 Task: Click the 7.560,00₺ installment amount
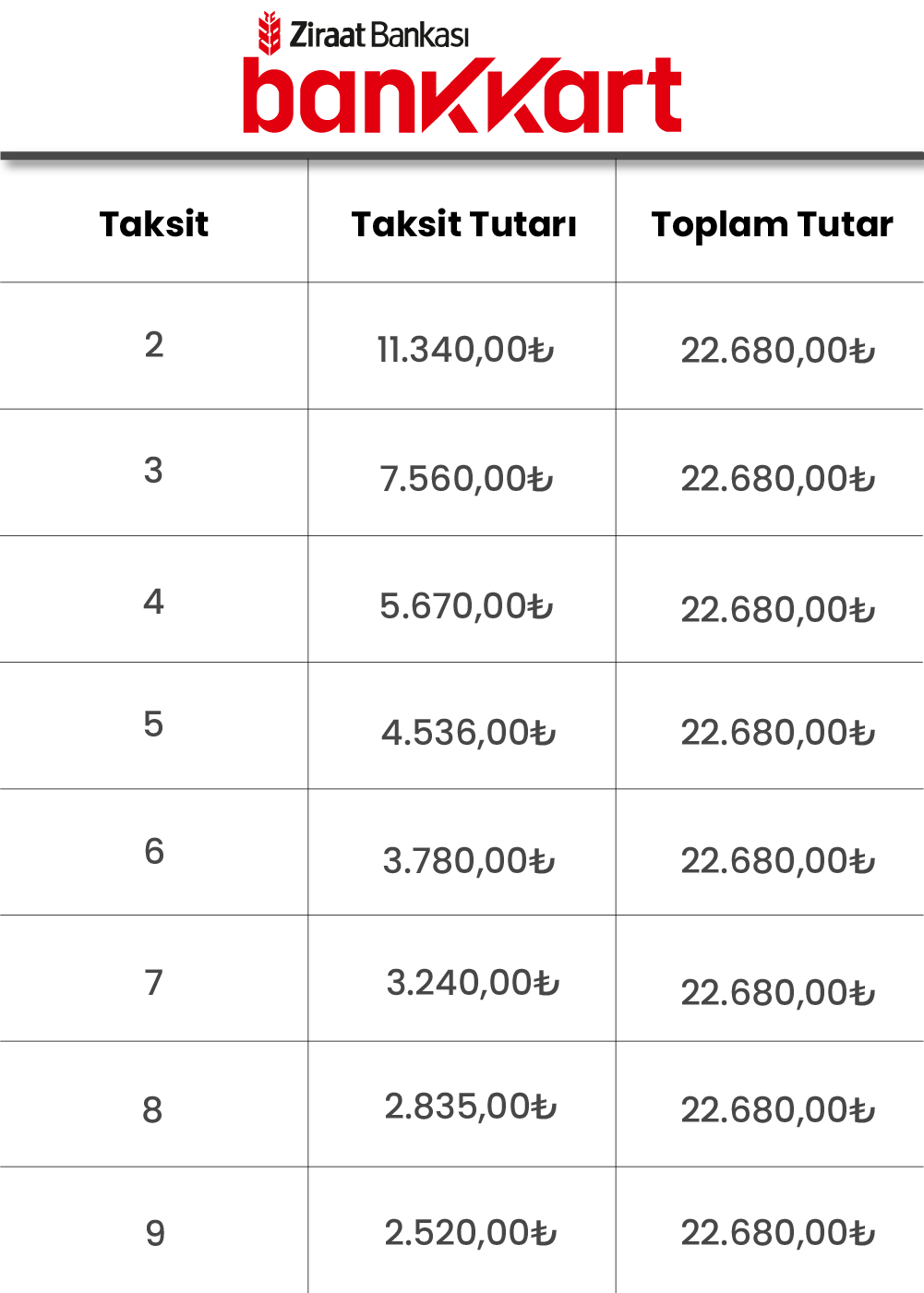(466, 478)
